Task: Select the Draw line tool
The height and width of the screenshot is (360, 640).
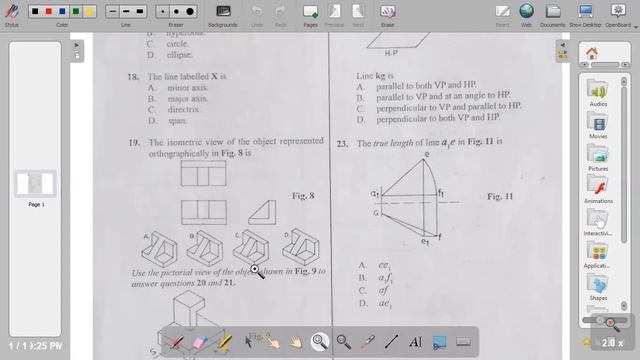Action: coord(391,341)
